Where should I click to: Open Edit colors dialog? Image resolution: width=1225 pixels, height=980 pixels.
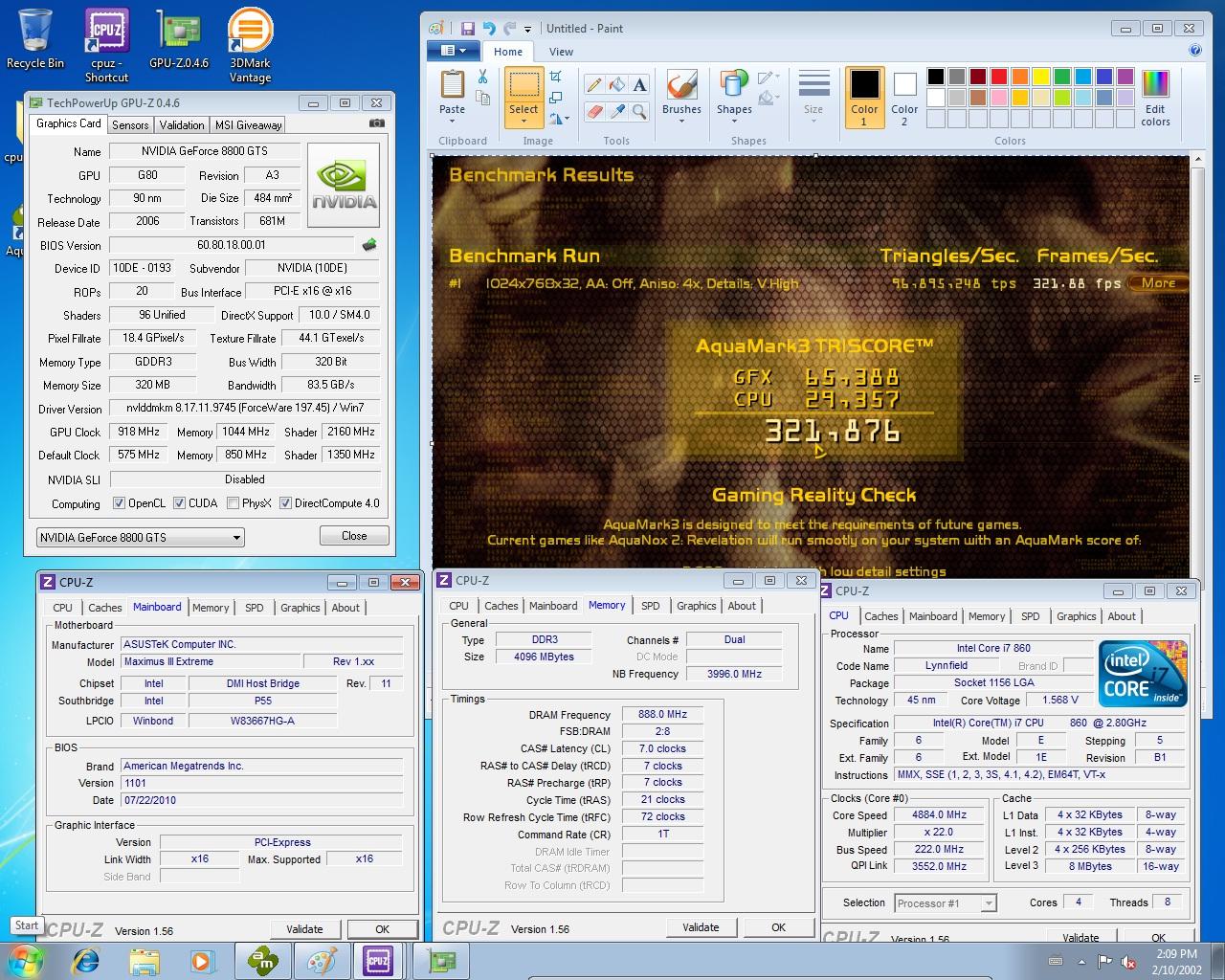click(1155, 98)
